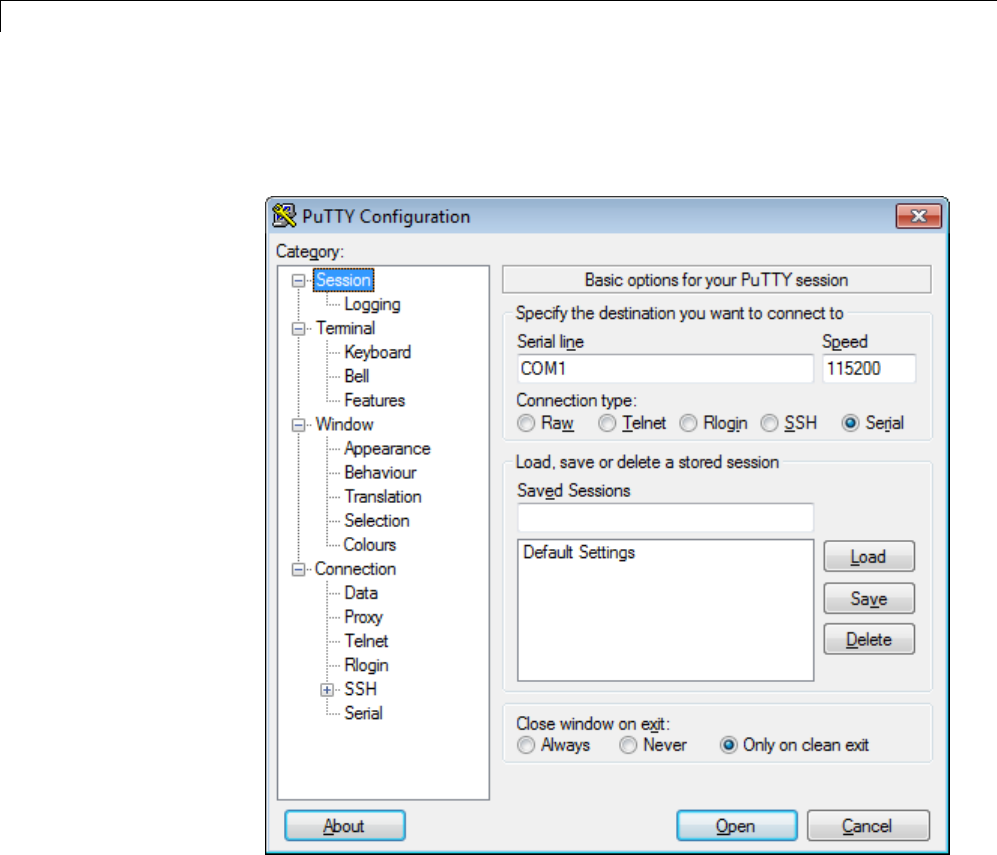Open the SSH category in tree
The image size is (997, 855).
click(x=361, y=689)
